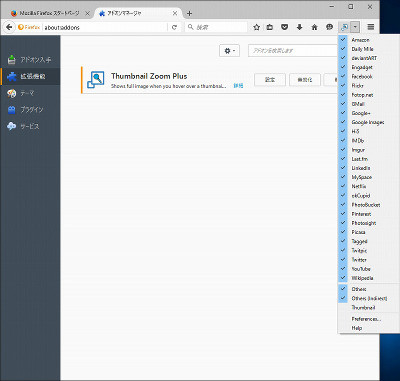
Task: Click the browser back arrow button
Action: click(x=9, y=27)
